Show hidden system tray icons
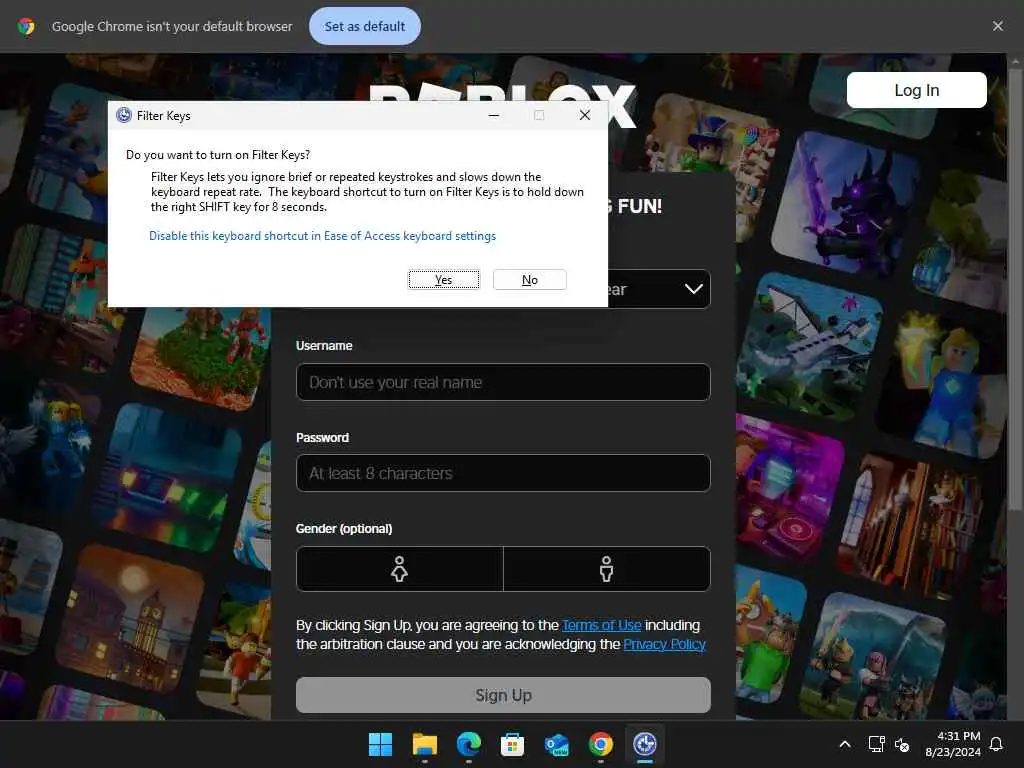 (844, 744)
